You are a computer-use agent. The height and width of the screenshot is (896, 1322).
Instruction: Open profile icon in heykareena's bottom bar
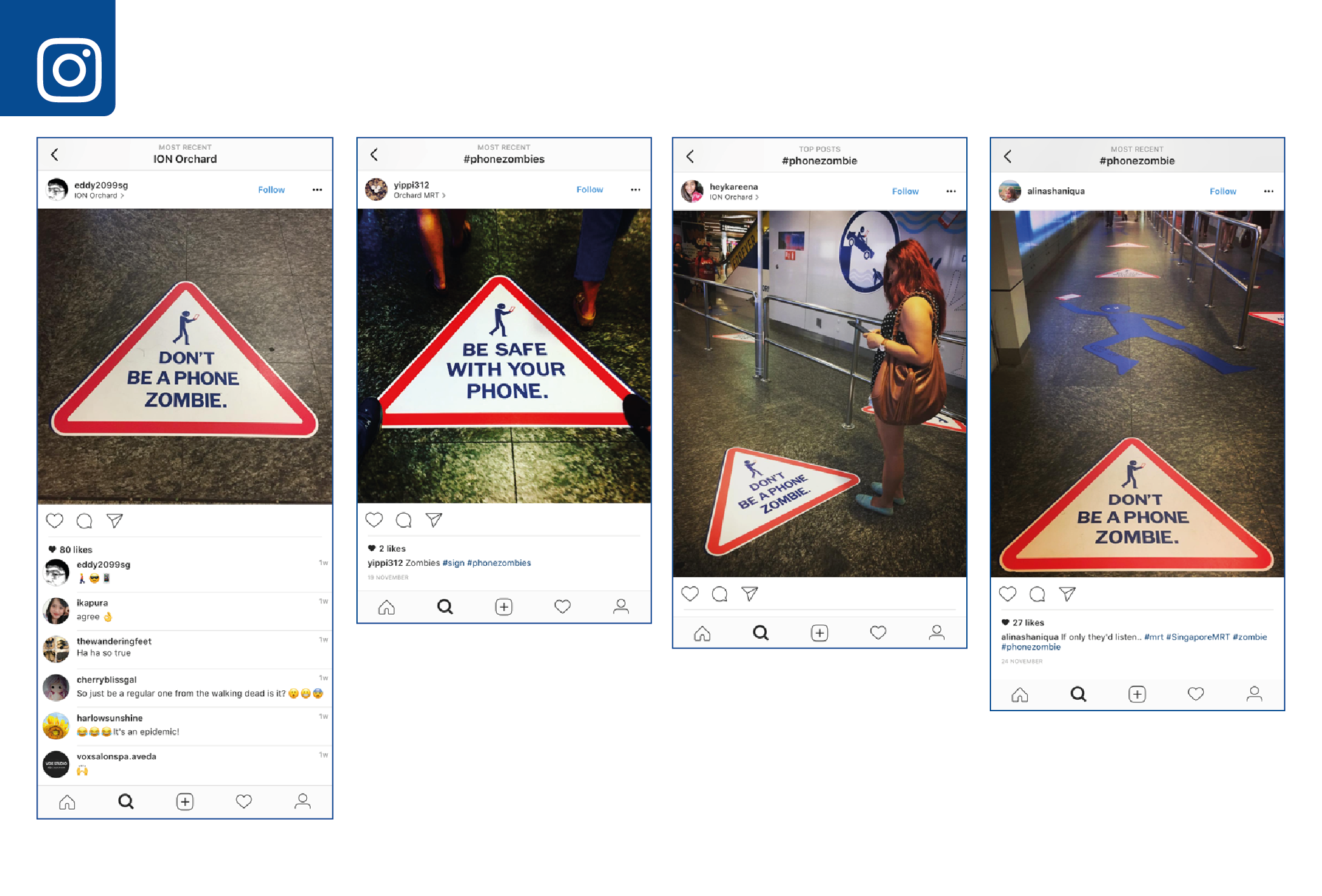[936, 632]
